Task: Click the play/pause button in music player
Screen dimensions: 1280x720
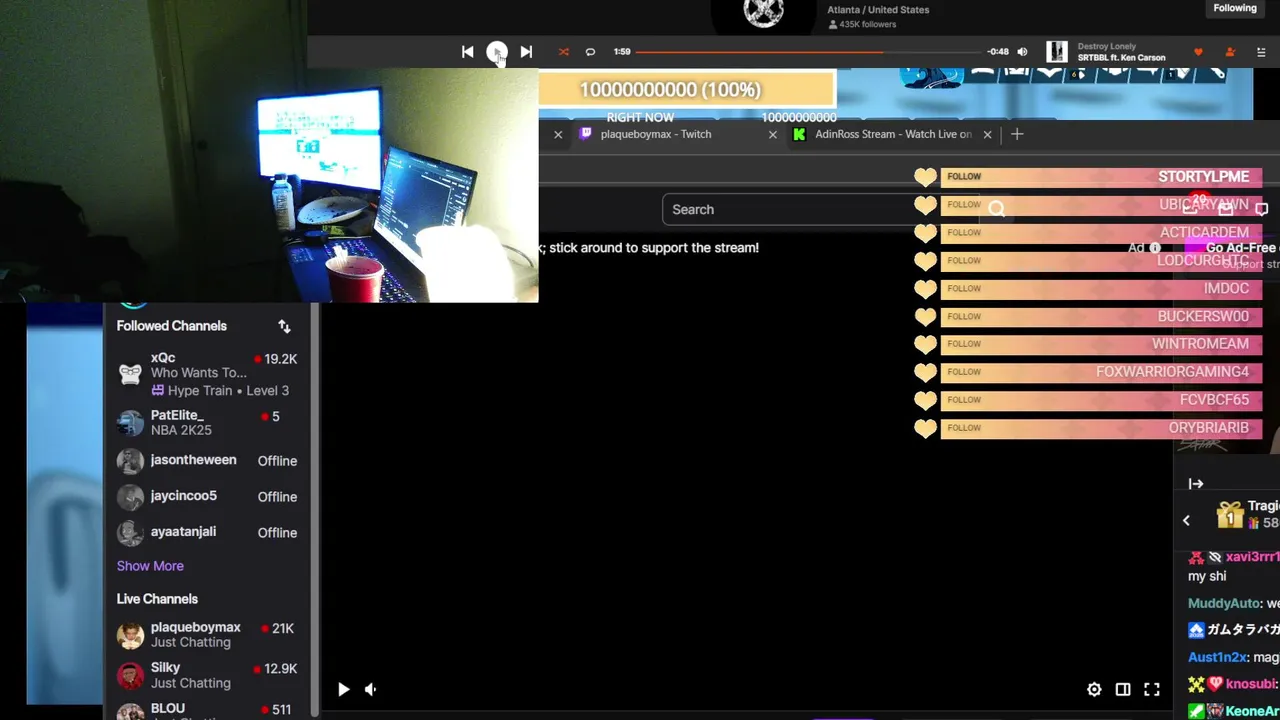Action: 497,52
